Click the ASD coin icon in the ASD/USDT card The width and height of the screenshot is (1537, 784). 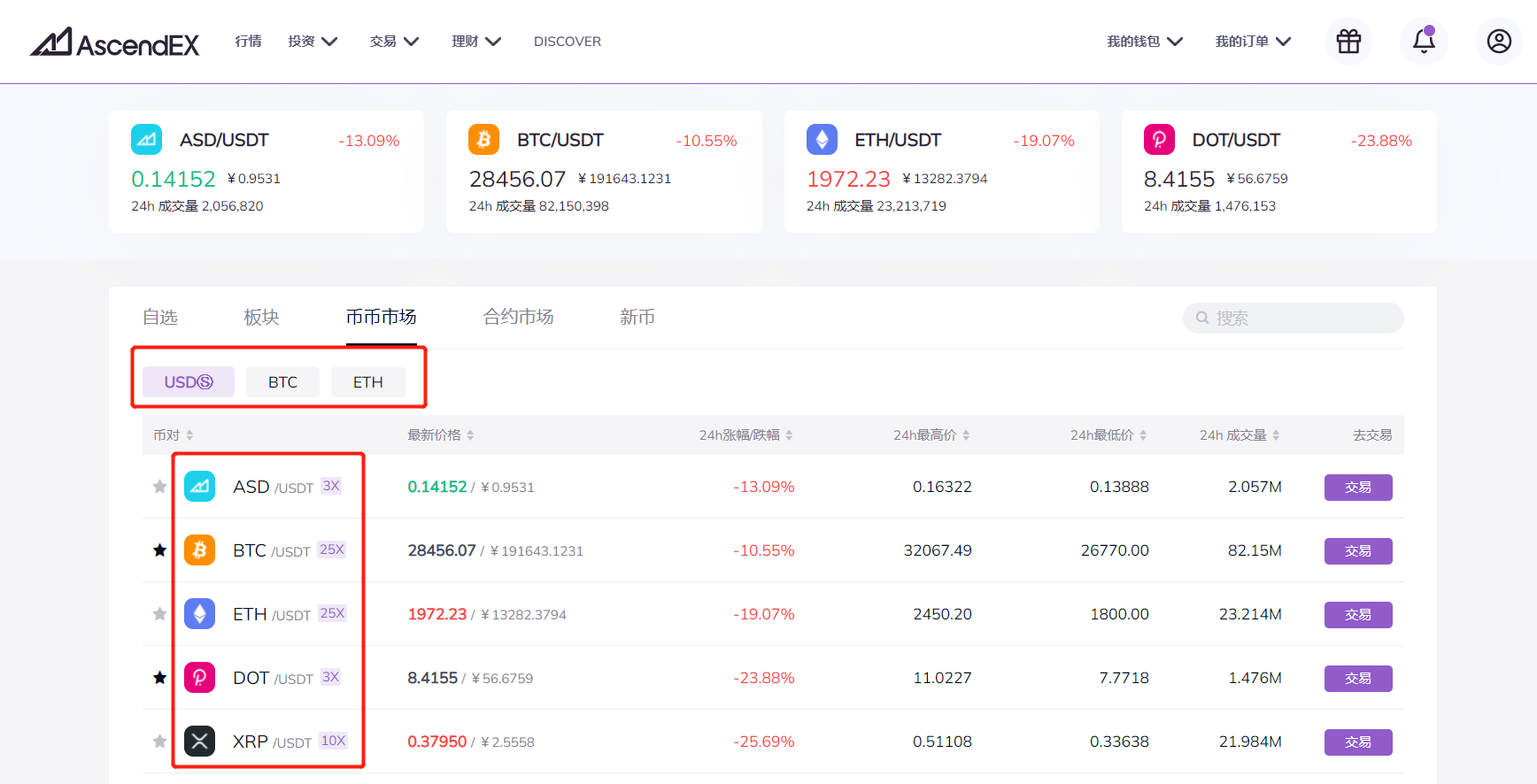[x=146, y=140]
